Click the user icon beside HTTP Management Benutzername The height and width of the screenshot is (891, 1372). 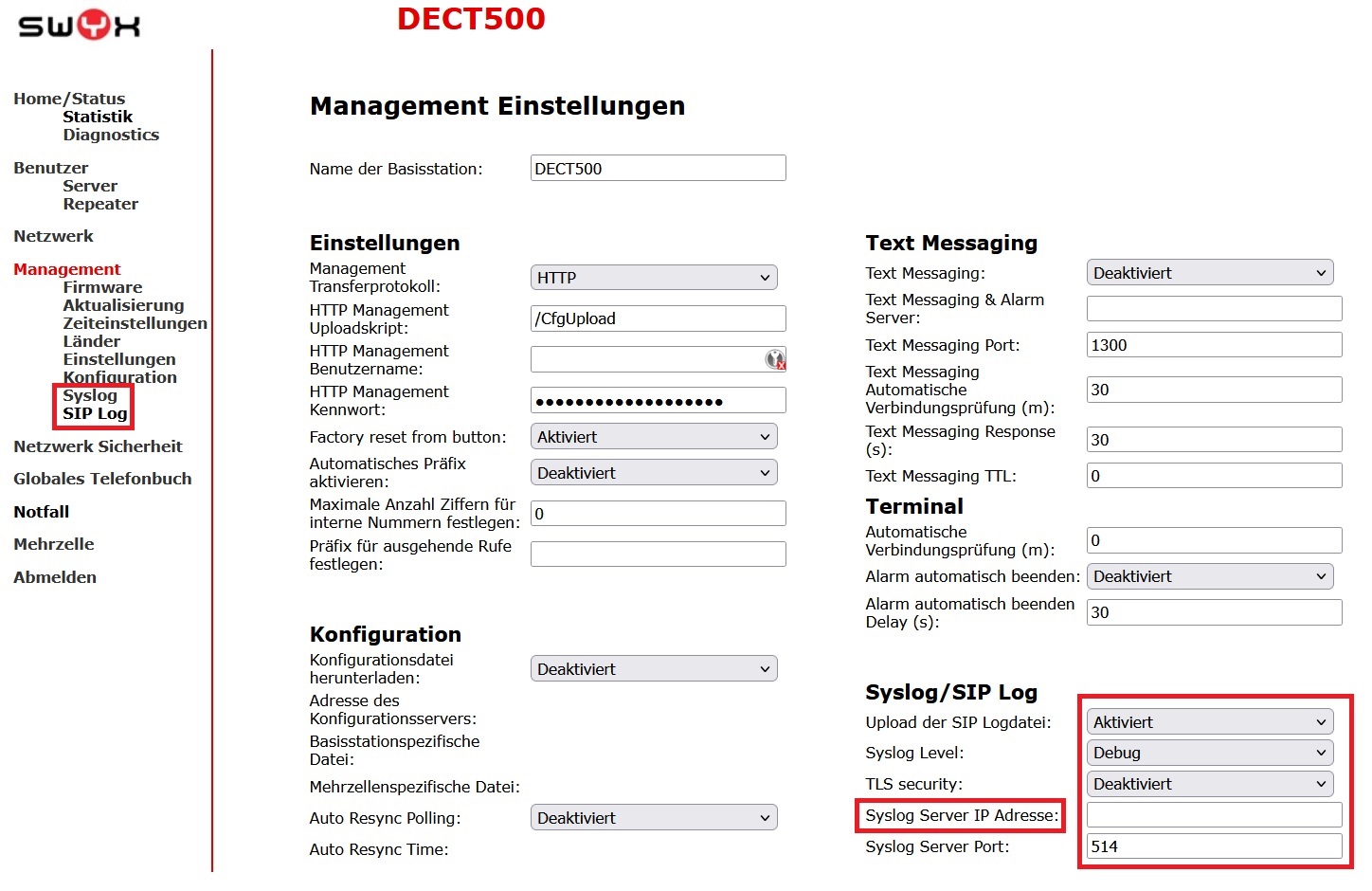coord(775,359)
